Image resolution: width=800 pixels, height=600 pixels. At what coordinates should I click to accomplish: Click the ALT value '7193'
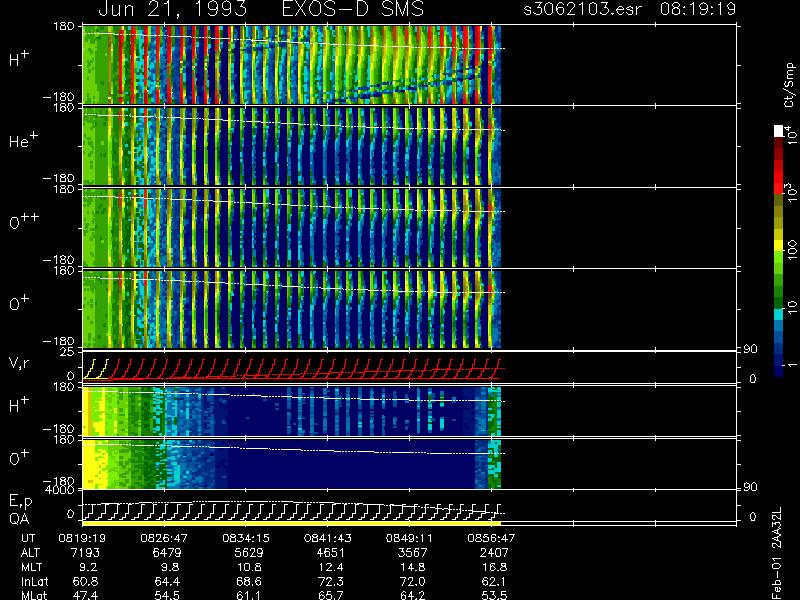pyautogui.click(x=86, y=553)
